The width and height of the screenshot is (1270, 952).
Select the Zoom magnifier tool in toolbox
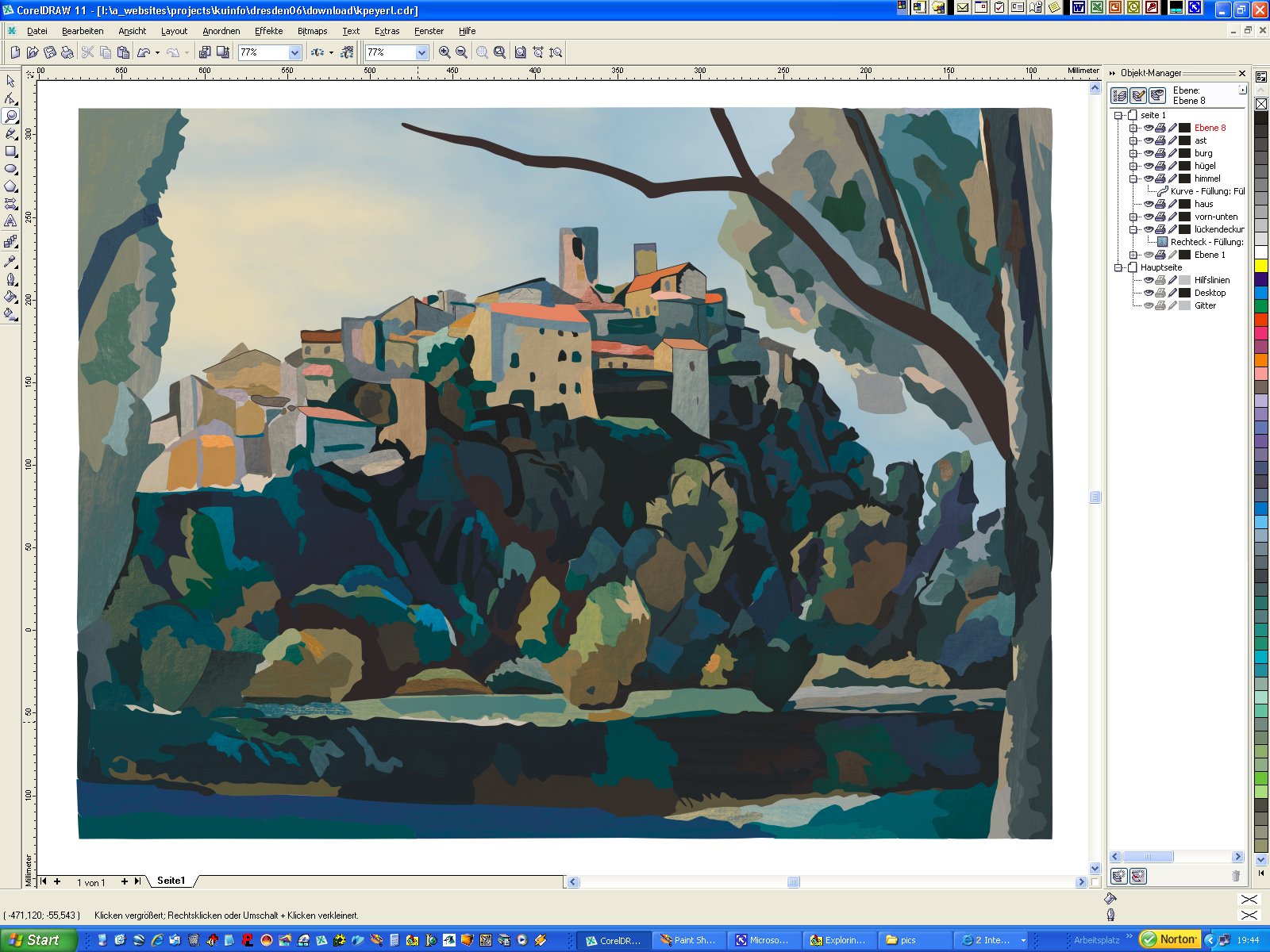pyautogui.click(x=10, y=116)
